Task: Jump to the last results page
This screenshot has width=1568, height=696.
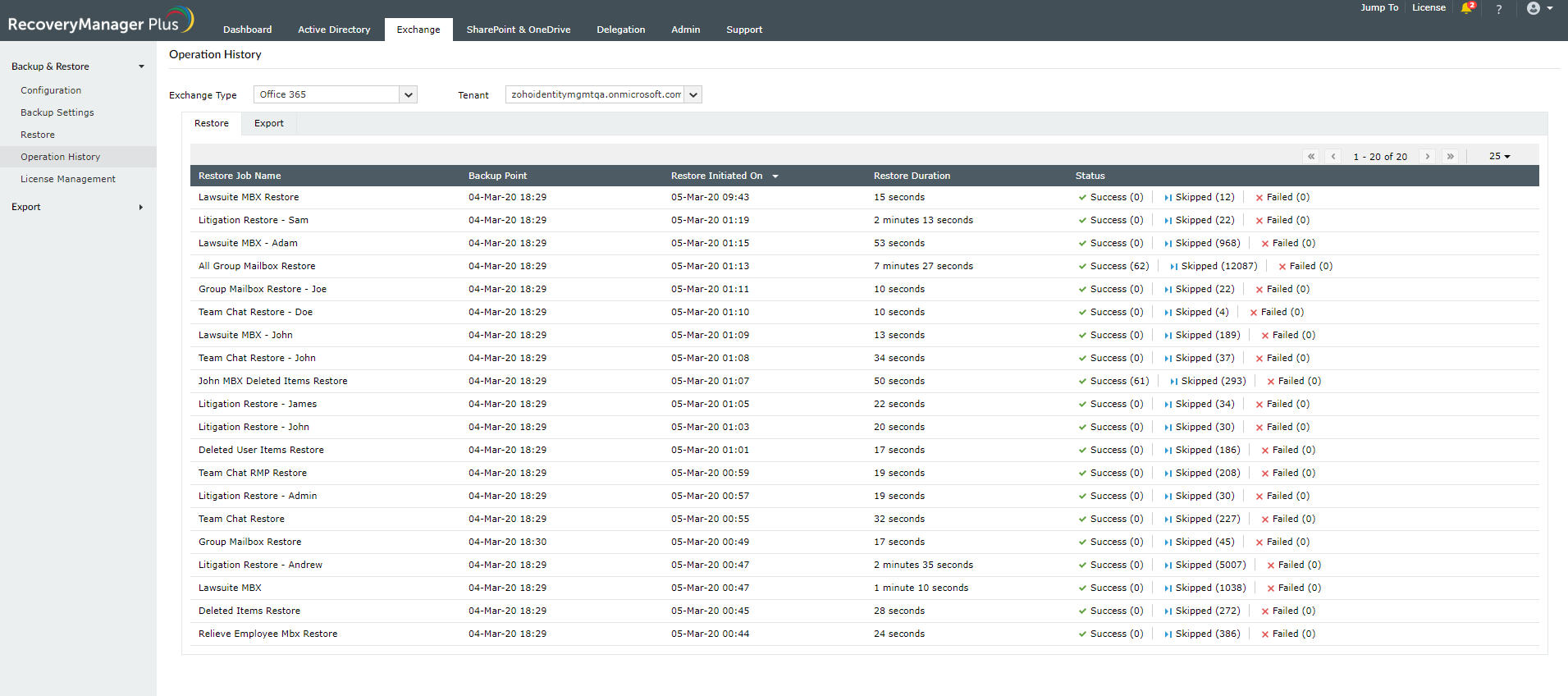Action: click(x=1451, y=156)
